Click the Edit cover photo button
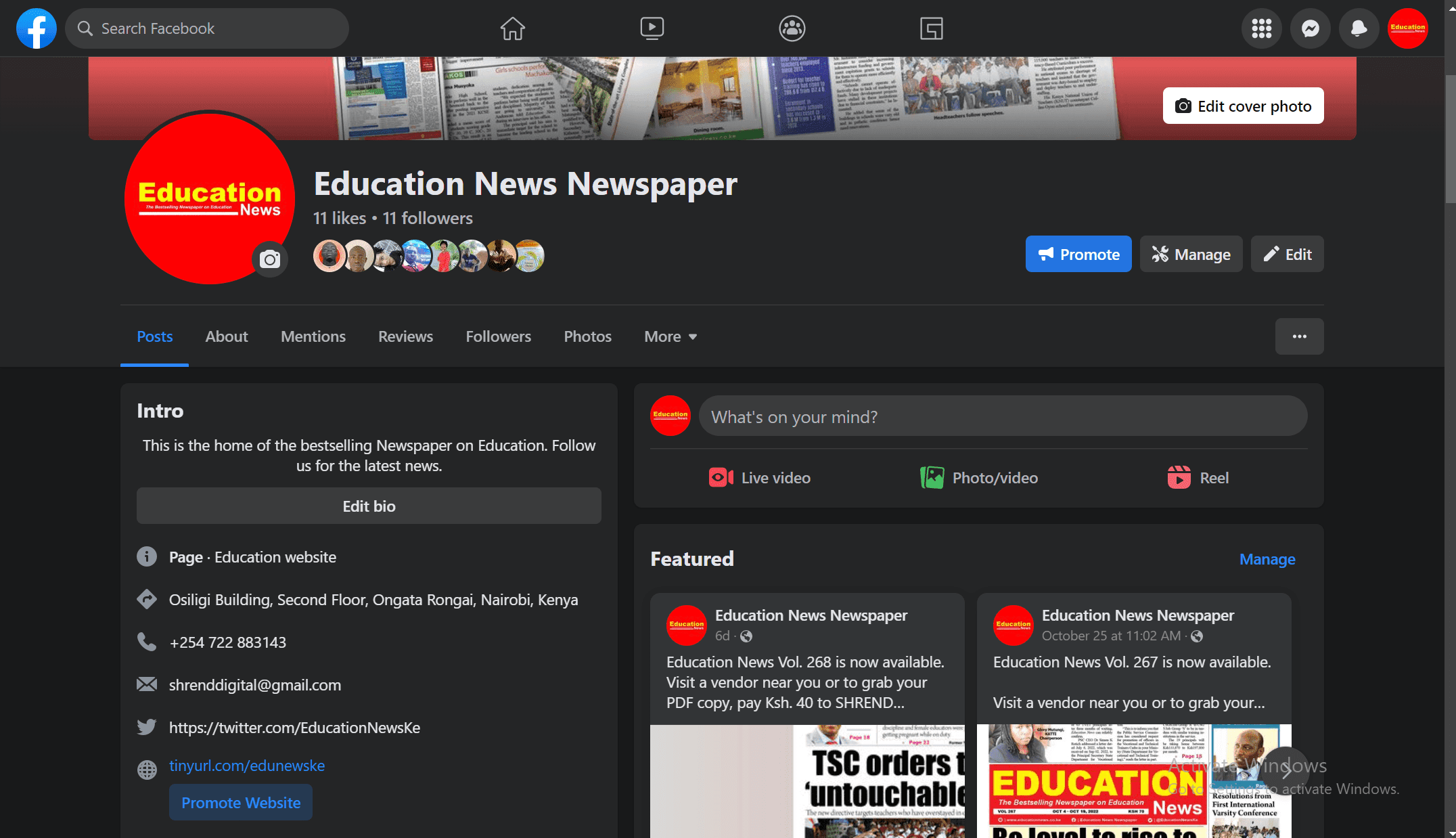 [x=1243, y=106]
